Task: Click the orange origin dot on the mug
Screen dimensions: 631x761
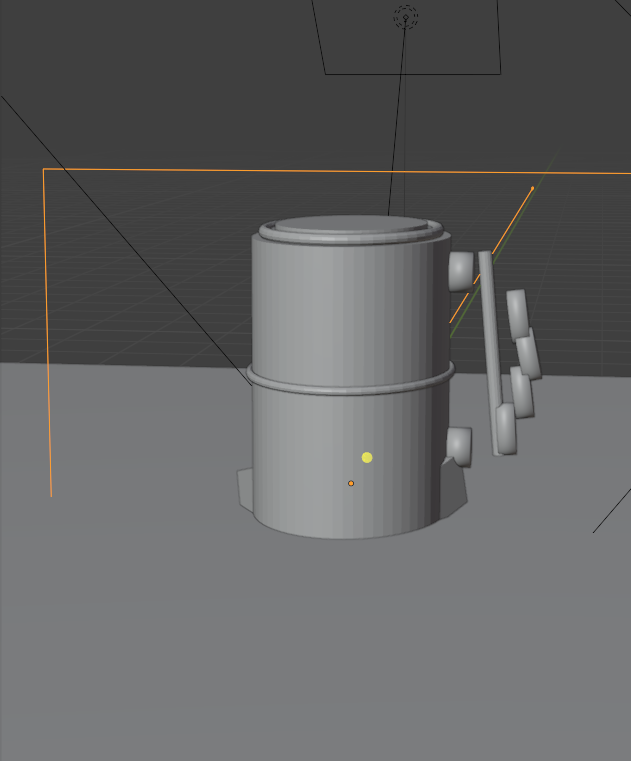Action: tap(351, 483)
